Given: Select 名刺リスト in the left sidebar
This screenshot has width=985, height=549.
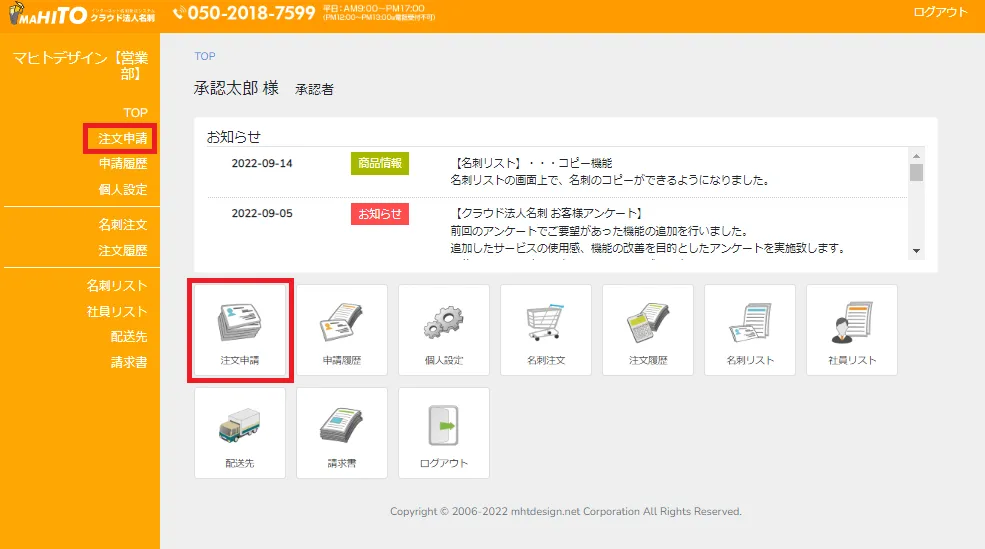Looking at the screenshot, I should click(x=117, y=286).
